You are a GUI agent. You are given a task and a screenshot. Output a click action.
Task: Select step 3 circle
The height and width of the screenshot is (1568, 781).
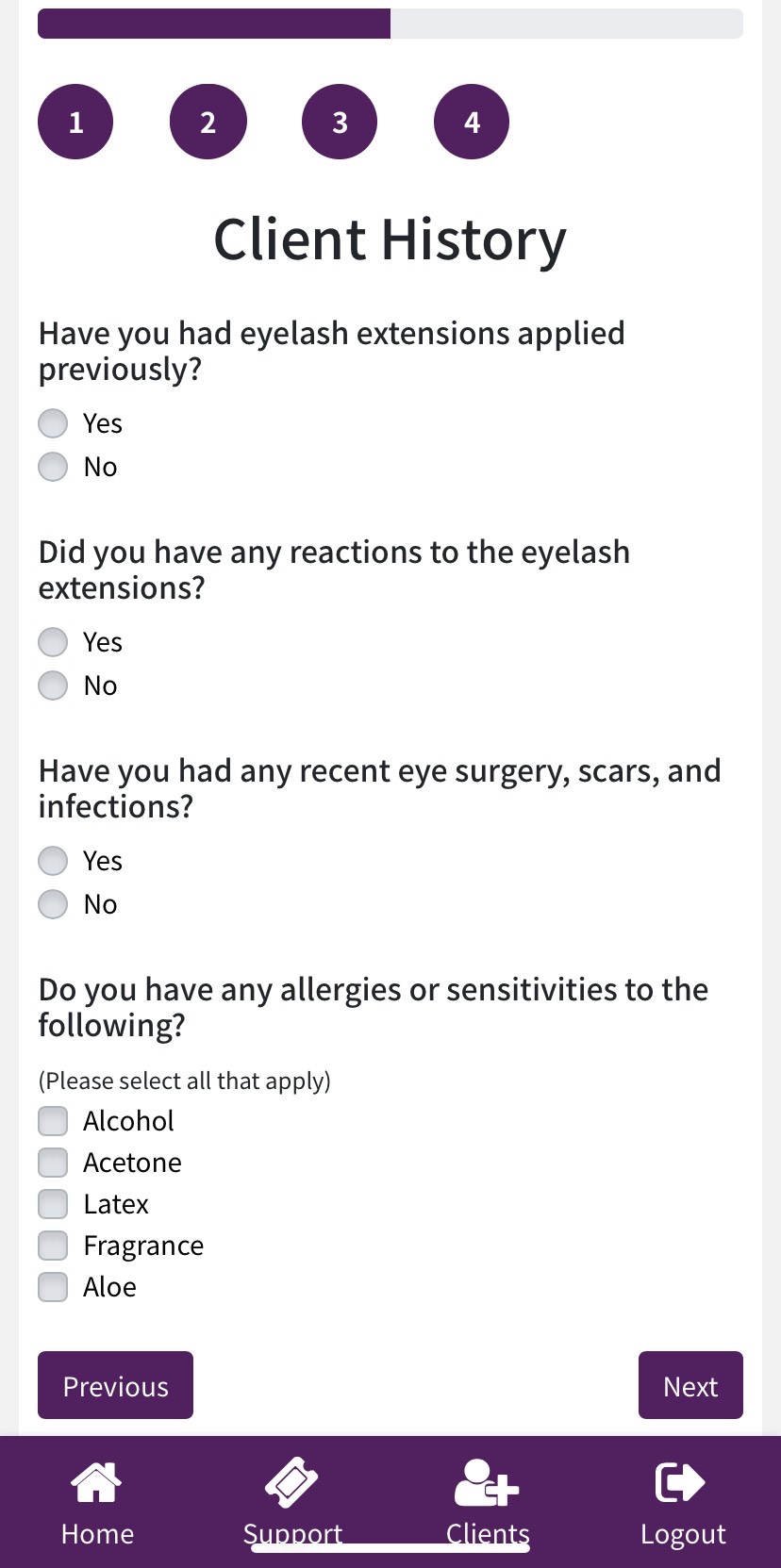pyautogui.click(x=340, y=122)
